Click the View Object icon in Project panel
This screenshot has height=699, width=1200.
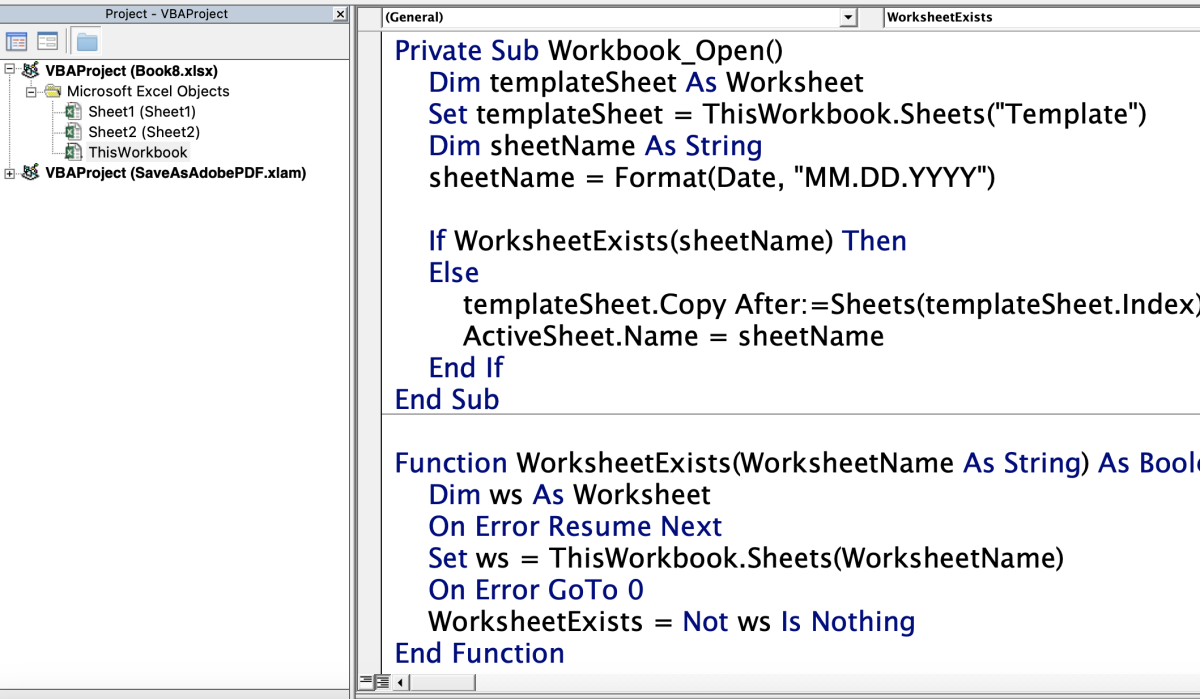coord(47,41)
